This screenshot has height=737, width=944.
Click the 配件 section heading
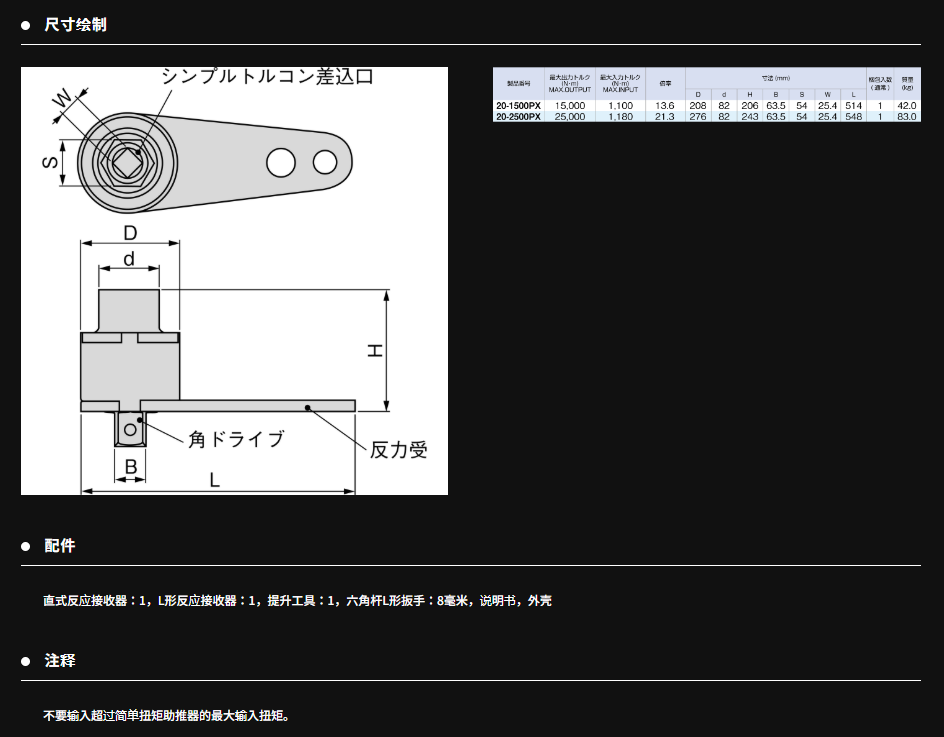(60, 546)
